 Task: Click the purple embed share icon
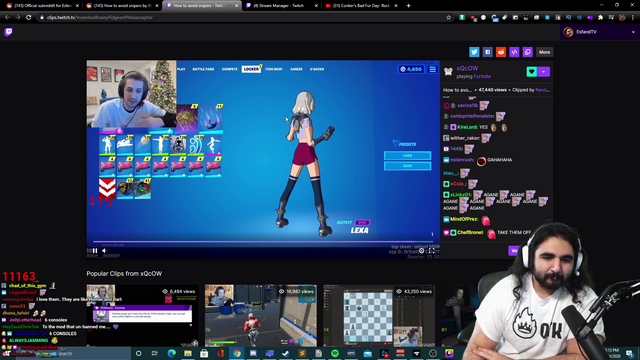[x=514, y=52]
